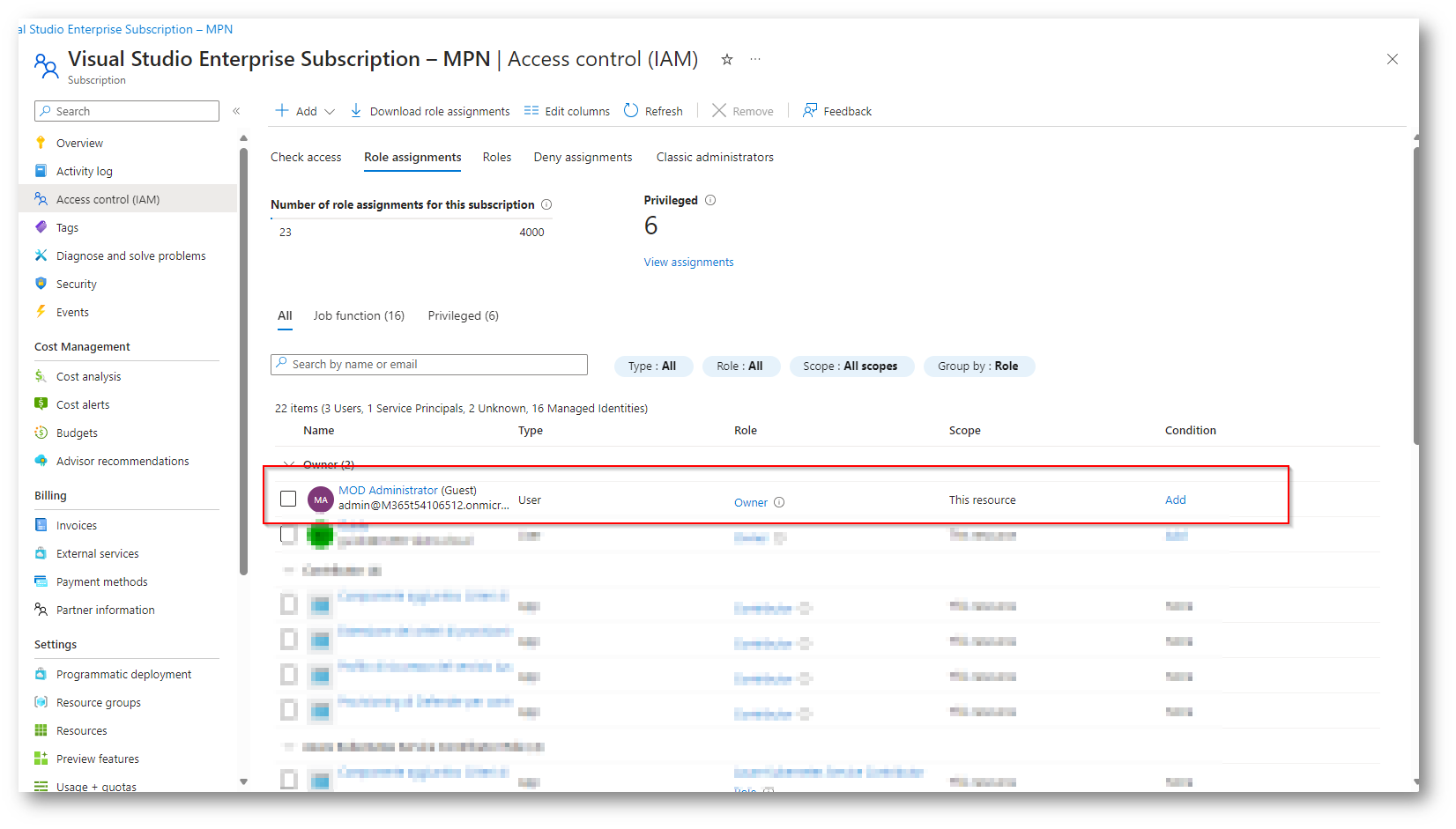Click the MOD Administrator name link
1456x829 pixels.
point(388,490)
